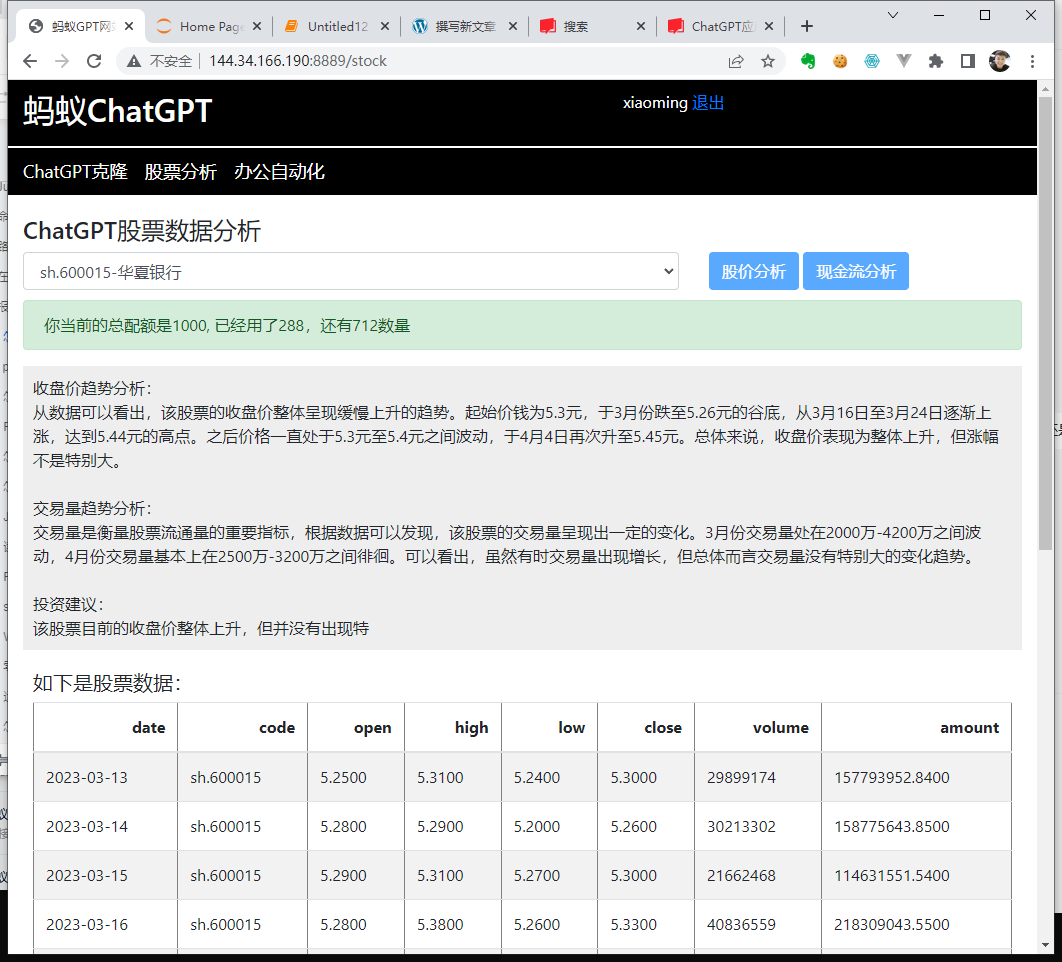The height and width of the screenshot is (962, 1062).
Task: Click the scrollbar down arrow
Action: click(1046, 944)
